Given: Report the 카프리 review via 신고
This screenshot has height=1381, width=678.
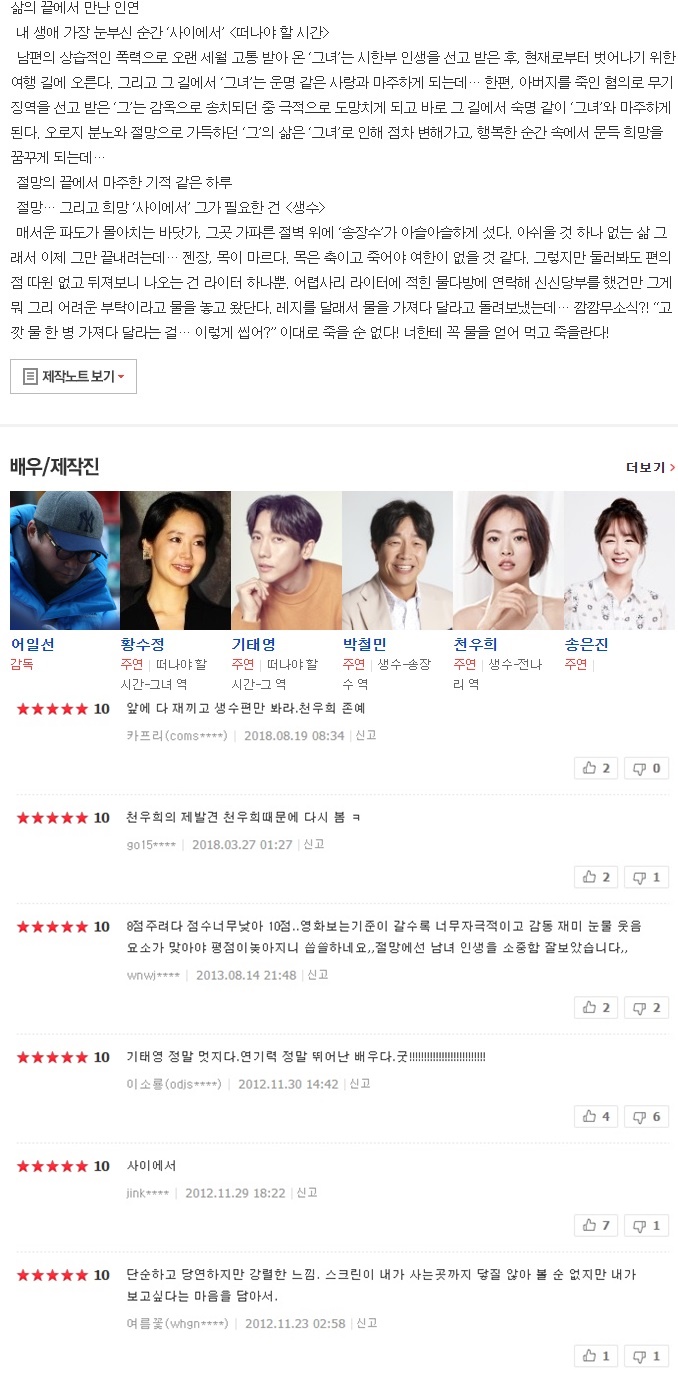Looking at the screenshot, I should [365, 735].
